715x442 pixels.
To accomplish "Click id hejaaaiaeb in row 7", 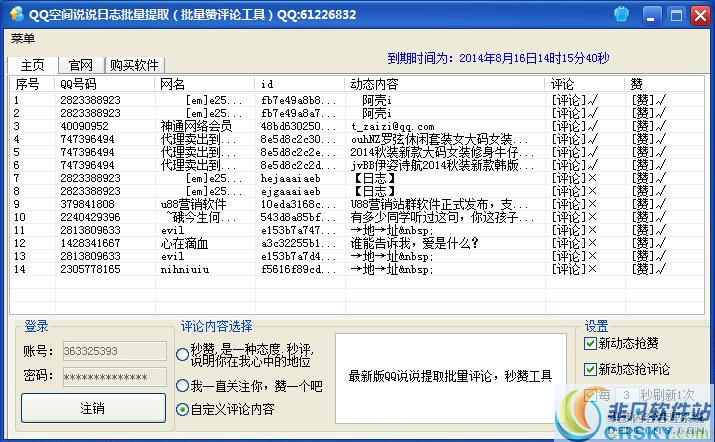I will point(290,178).
